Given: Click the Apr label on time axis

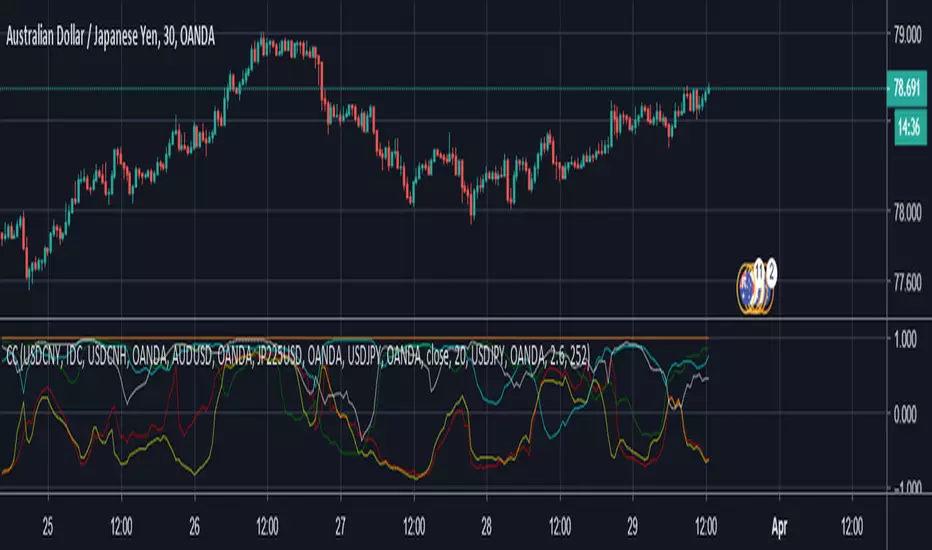Looking at the screenshot, I should pos(779,527).
